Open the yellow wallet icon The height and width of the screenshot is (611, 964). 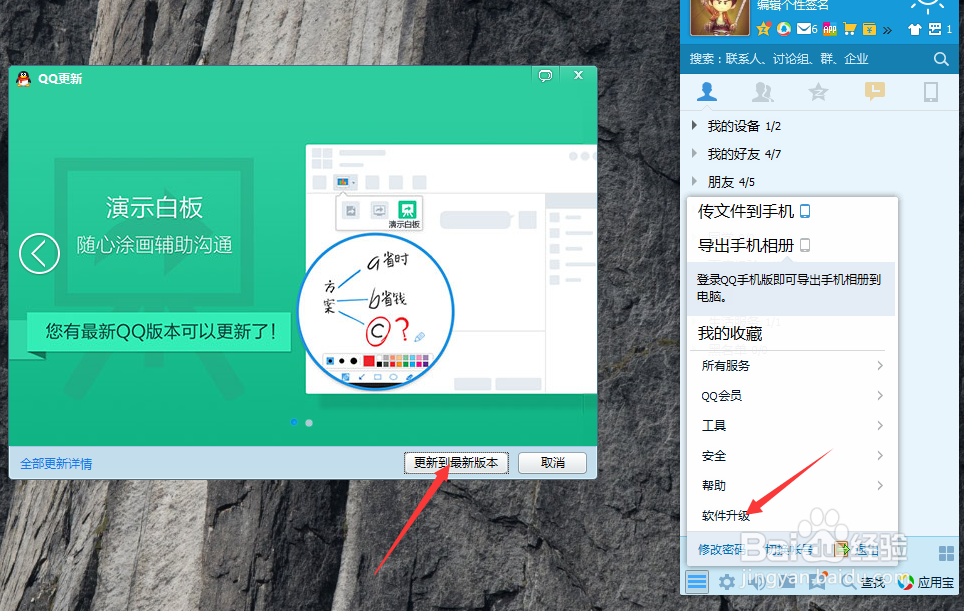coord(869,29)
